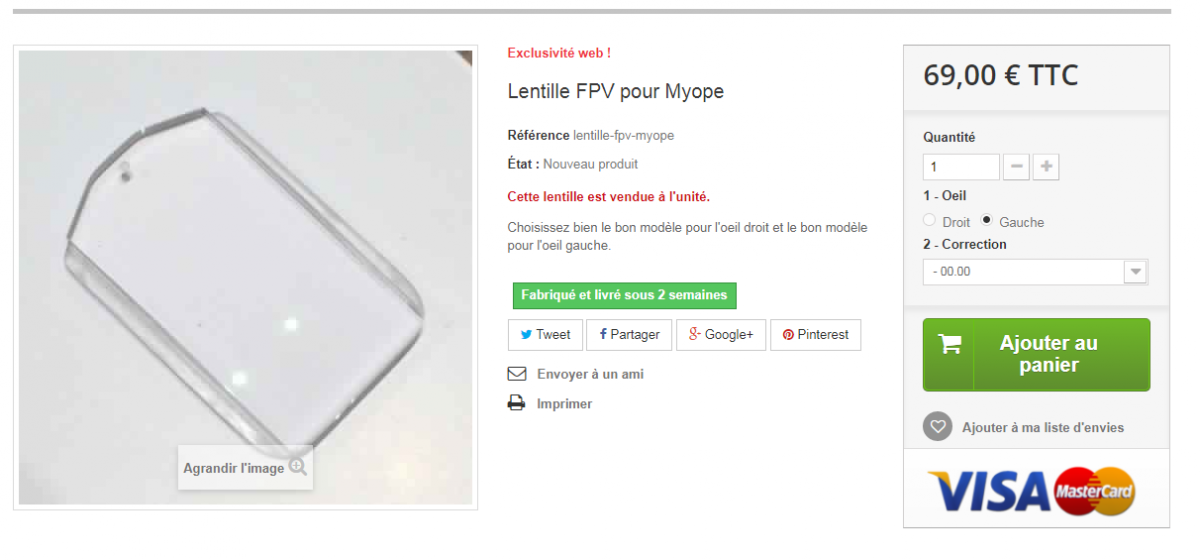1200x560 pixels.
Task: Open the Ajouter à ma liste d'envies link
Action: pyautogui.click(x=1043, y=428)
